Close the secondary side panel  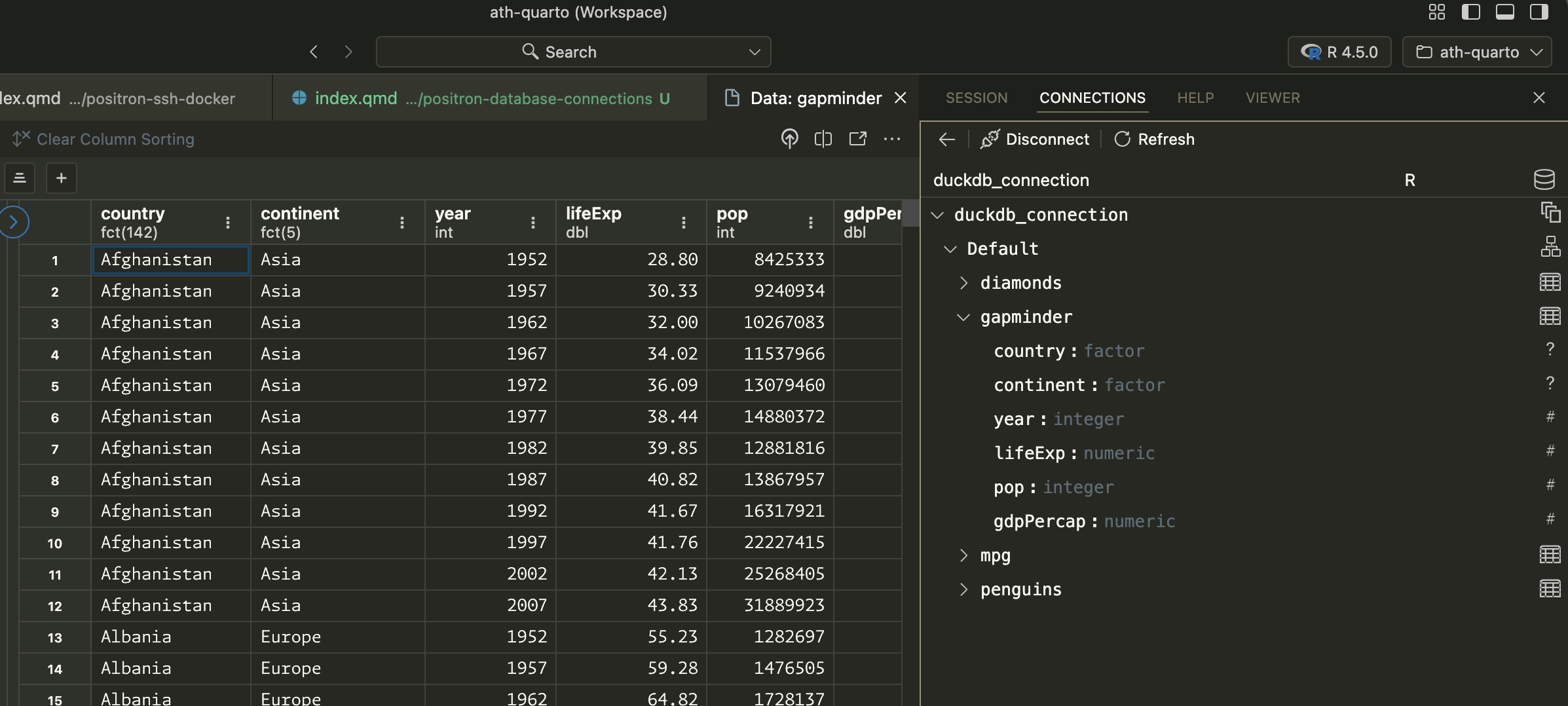pyautogui.click(x=1539, y=98)
